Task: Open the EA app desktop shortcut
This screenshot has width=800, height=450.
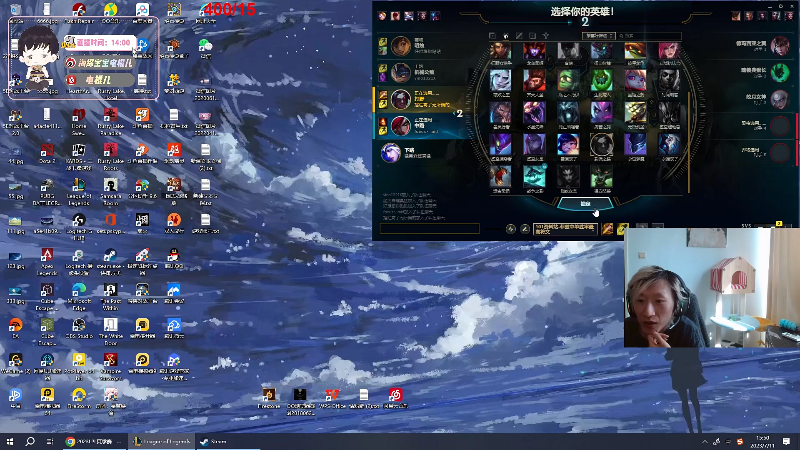Action: pyautogui.click(x=15, y=328)
